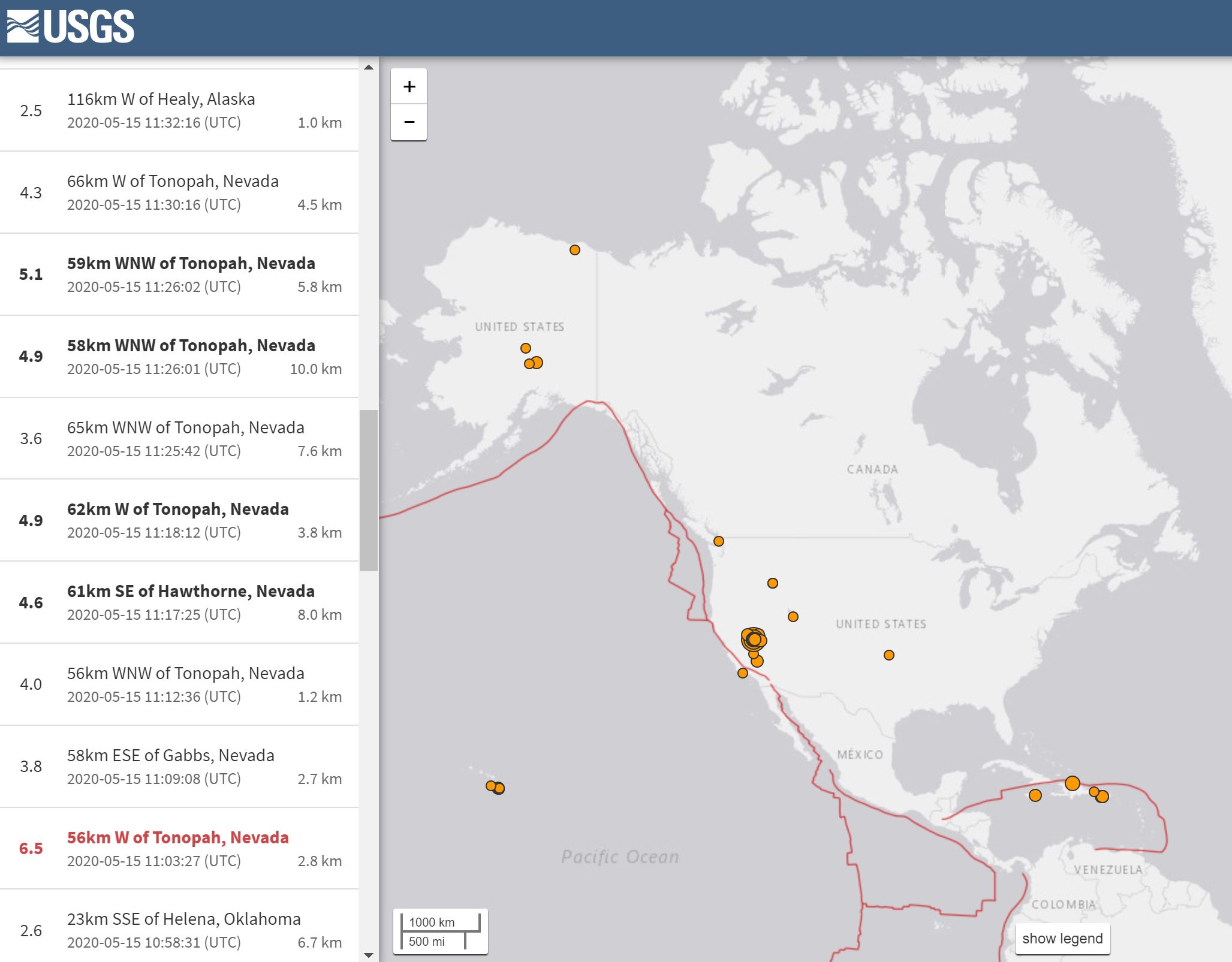The width and height of the screenshot is (1232, 962).
Task: Click earthquake marker near Washington coast
Action: tap(718, 541)
